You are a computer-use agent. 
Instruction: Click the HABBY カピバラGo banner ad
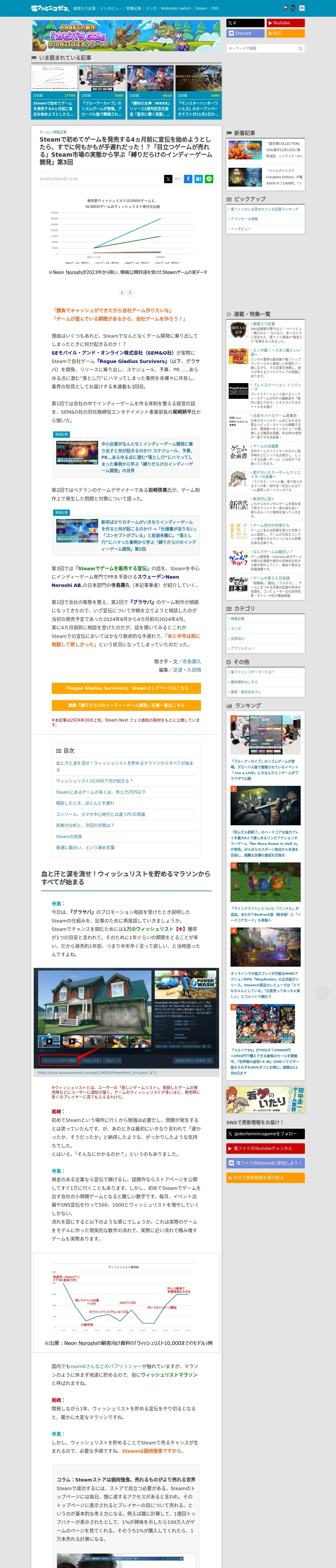click(x=126, y=35)
